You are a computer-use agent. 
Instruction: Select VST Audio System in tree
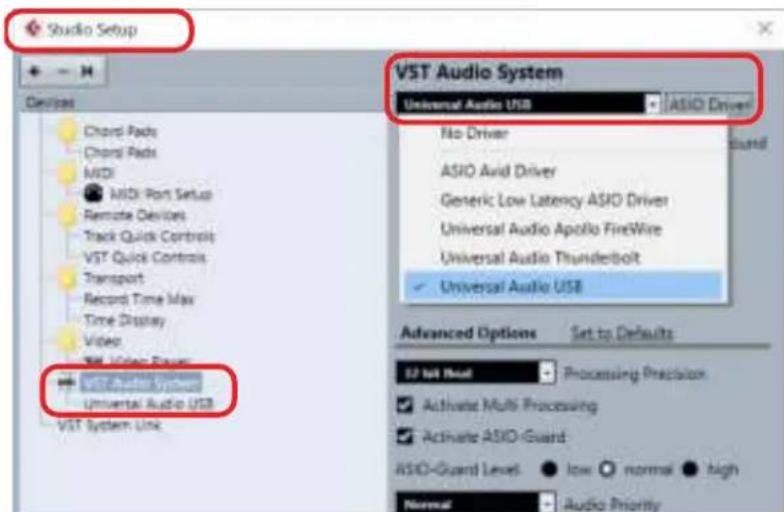click(x=142, y=382)
